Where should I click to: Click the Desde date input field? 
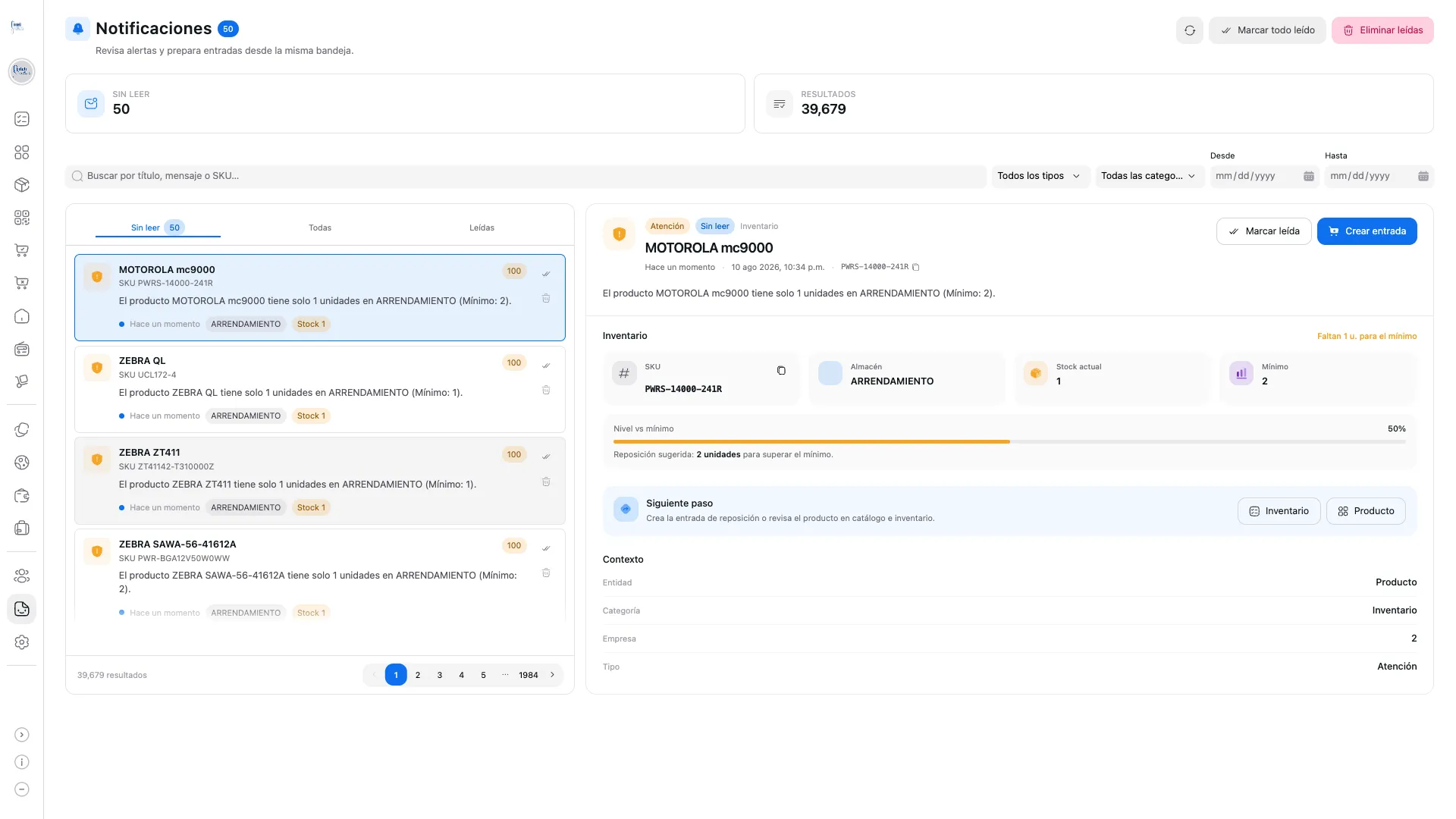1264,176
